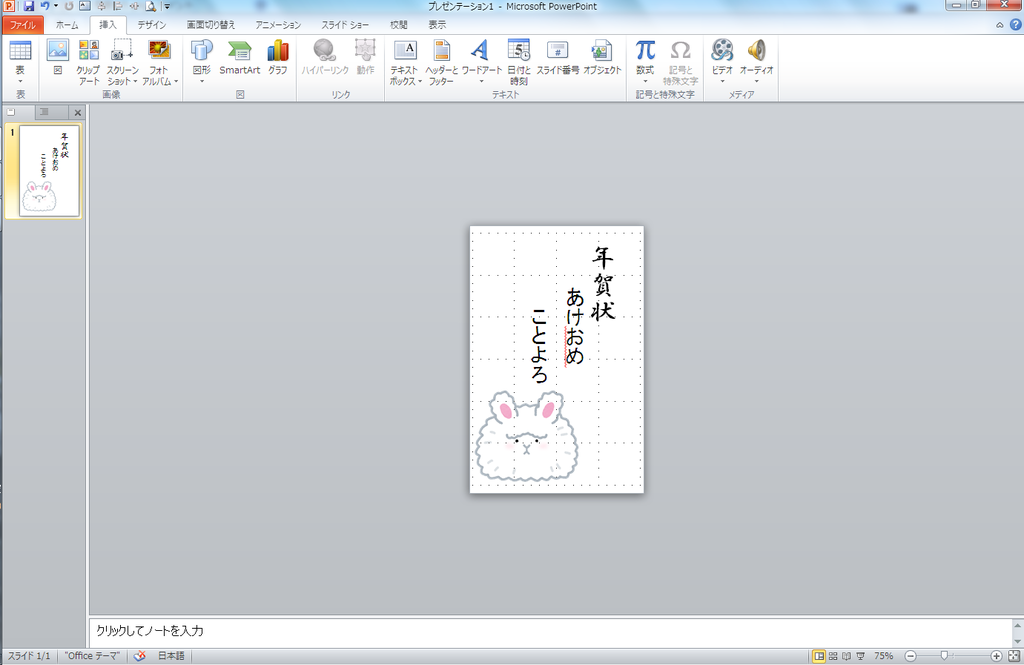Click the あけおめ text on the slide
This screenshot has height=665, width=1024.
pyautogui.click(x=575, y=327)
